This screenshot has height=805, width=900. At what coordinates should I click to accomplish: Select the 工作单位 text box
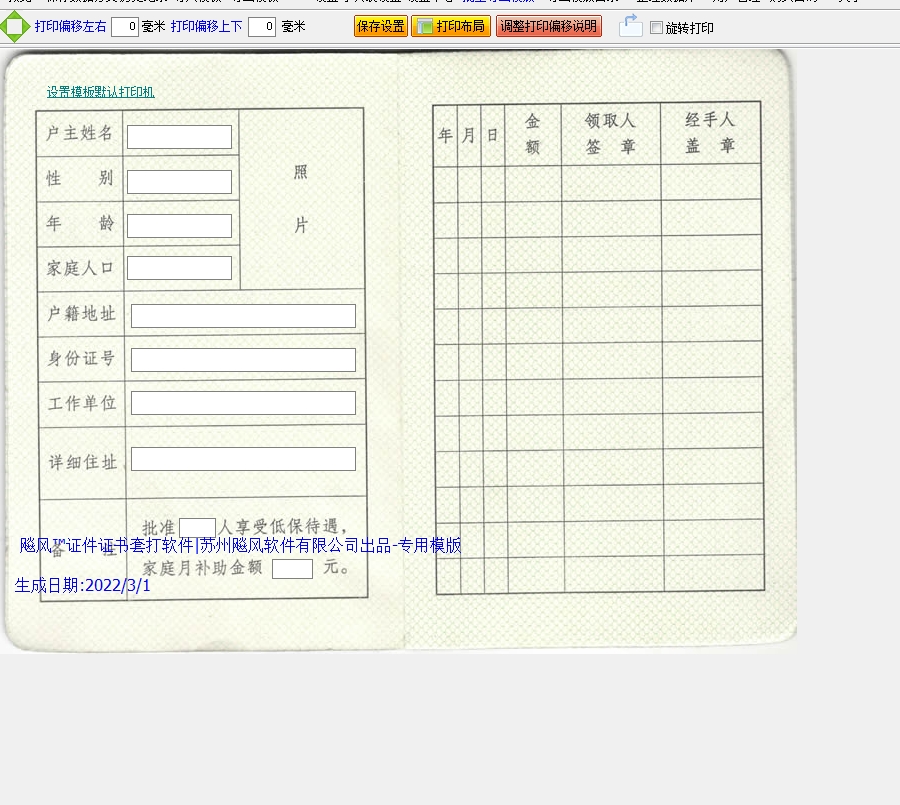pyautogui.click(x=243, y=403)
